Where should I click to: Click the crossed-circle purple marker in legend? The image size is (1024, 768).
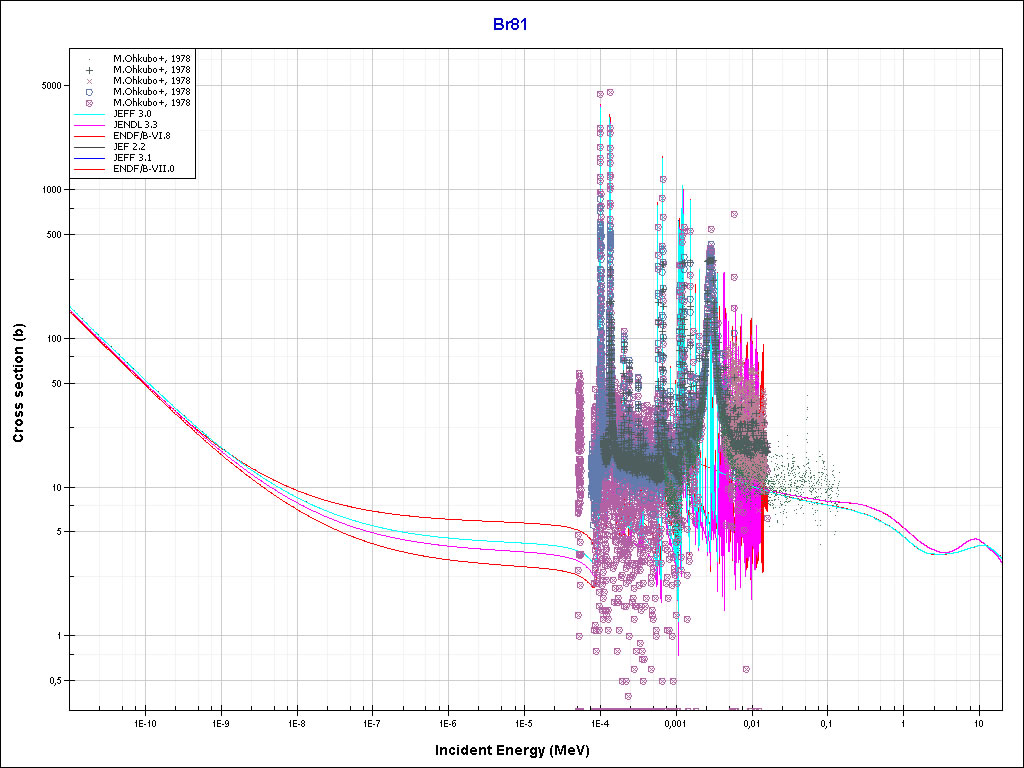[x=89, y=102]
